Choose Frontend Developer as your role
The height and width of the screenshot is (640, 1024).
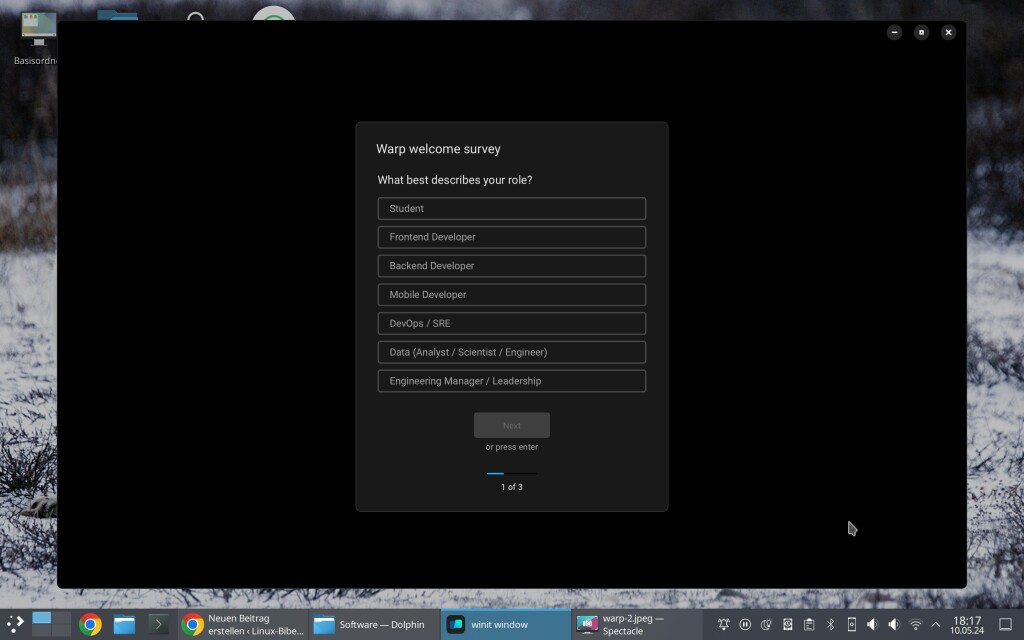(x=511, y=237)
